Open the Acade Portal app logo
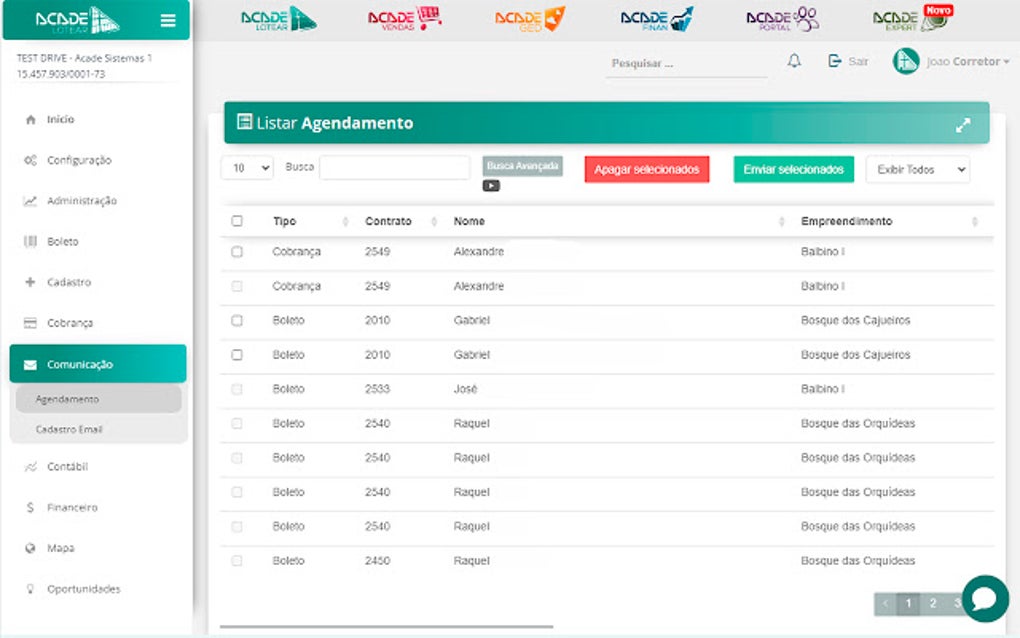 [x=783, y=19]
